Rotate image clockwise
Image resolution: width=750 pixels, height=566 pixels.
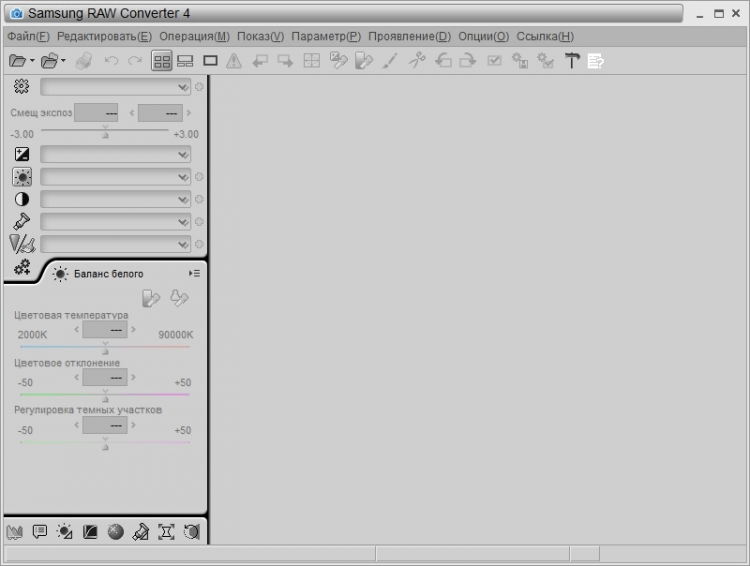(467, 61)
